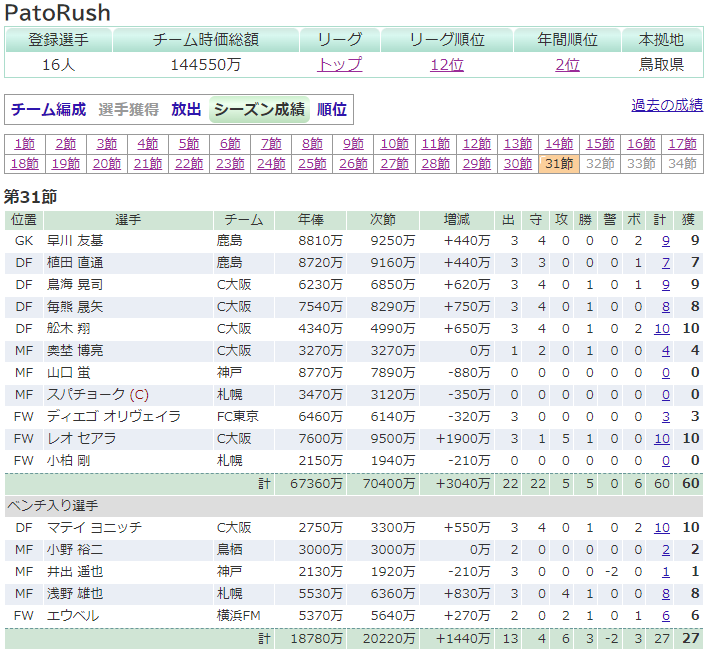
Task: Open points total link for 舩木 翔
Action: pyautogui.click(x=662, y=329)
